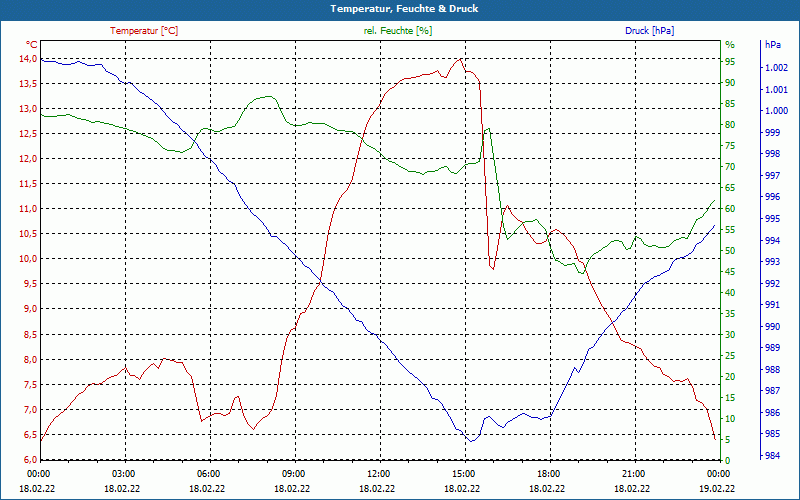Click the 12:00 time axis label
This screenshot has width=800, height=500.
(378, 474)
